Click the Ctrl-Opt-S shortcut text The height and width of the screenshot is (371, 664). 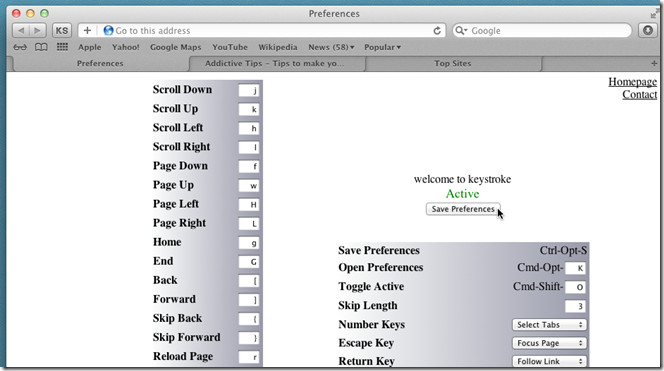pyautogui.click(x=563, y=250)
